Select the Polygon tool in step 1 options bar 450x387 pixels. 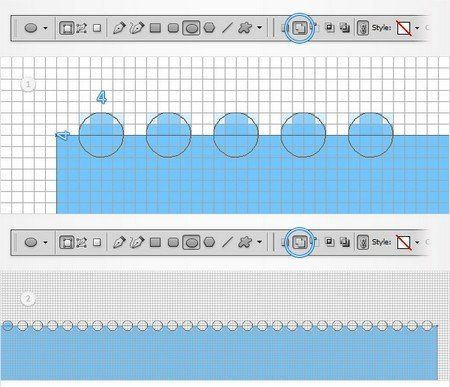pyautogui.click(x=209, y=28)
